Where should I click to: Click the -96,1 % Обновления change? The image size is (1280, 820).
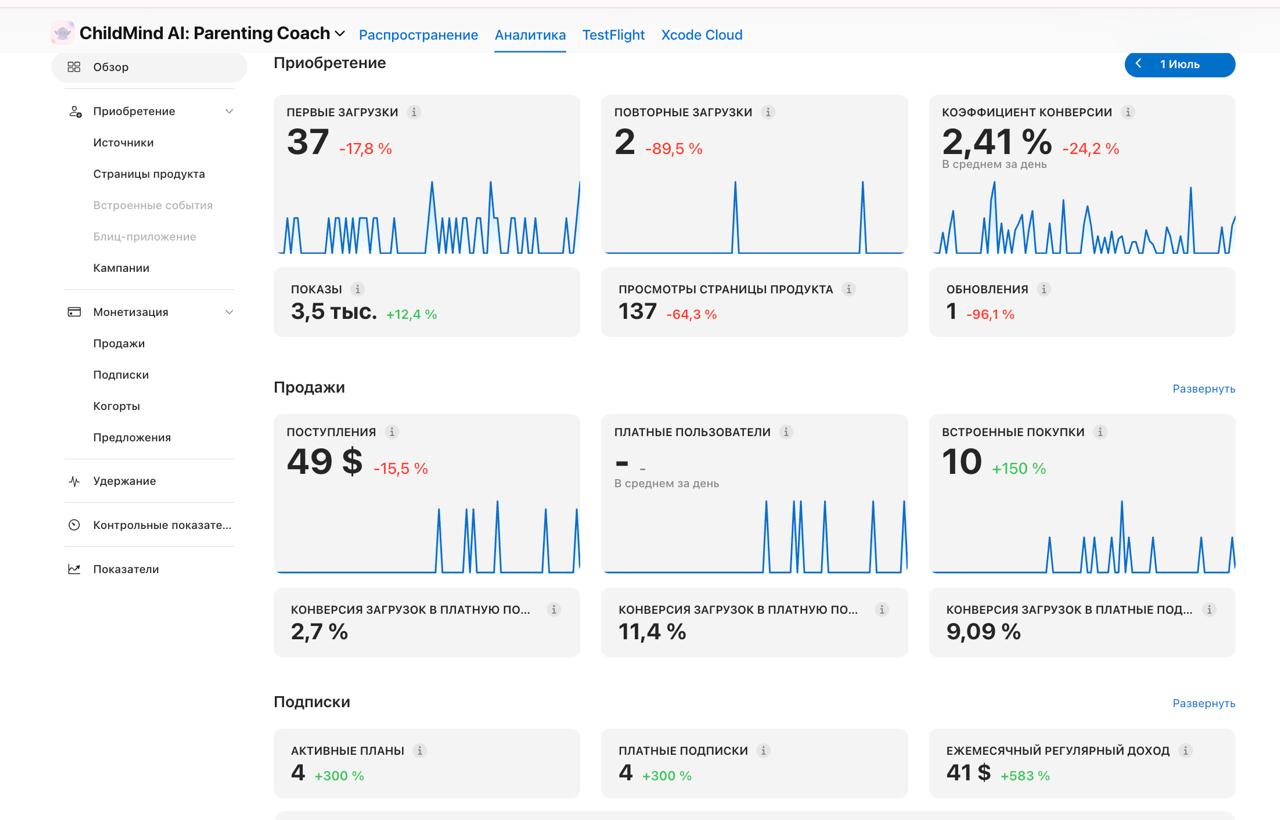click(x=990, y=314)
